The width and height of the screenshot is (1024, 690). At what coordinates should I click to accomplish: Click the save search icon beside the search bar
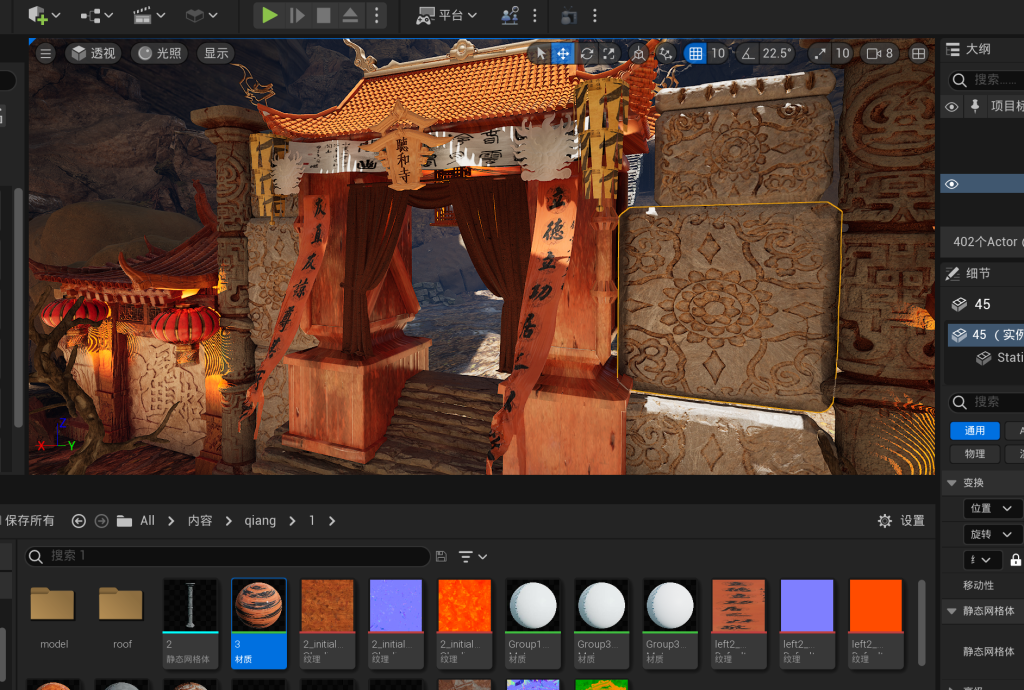click(442, 556)
